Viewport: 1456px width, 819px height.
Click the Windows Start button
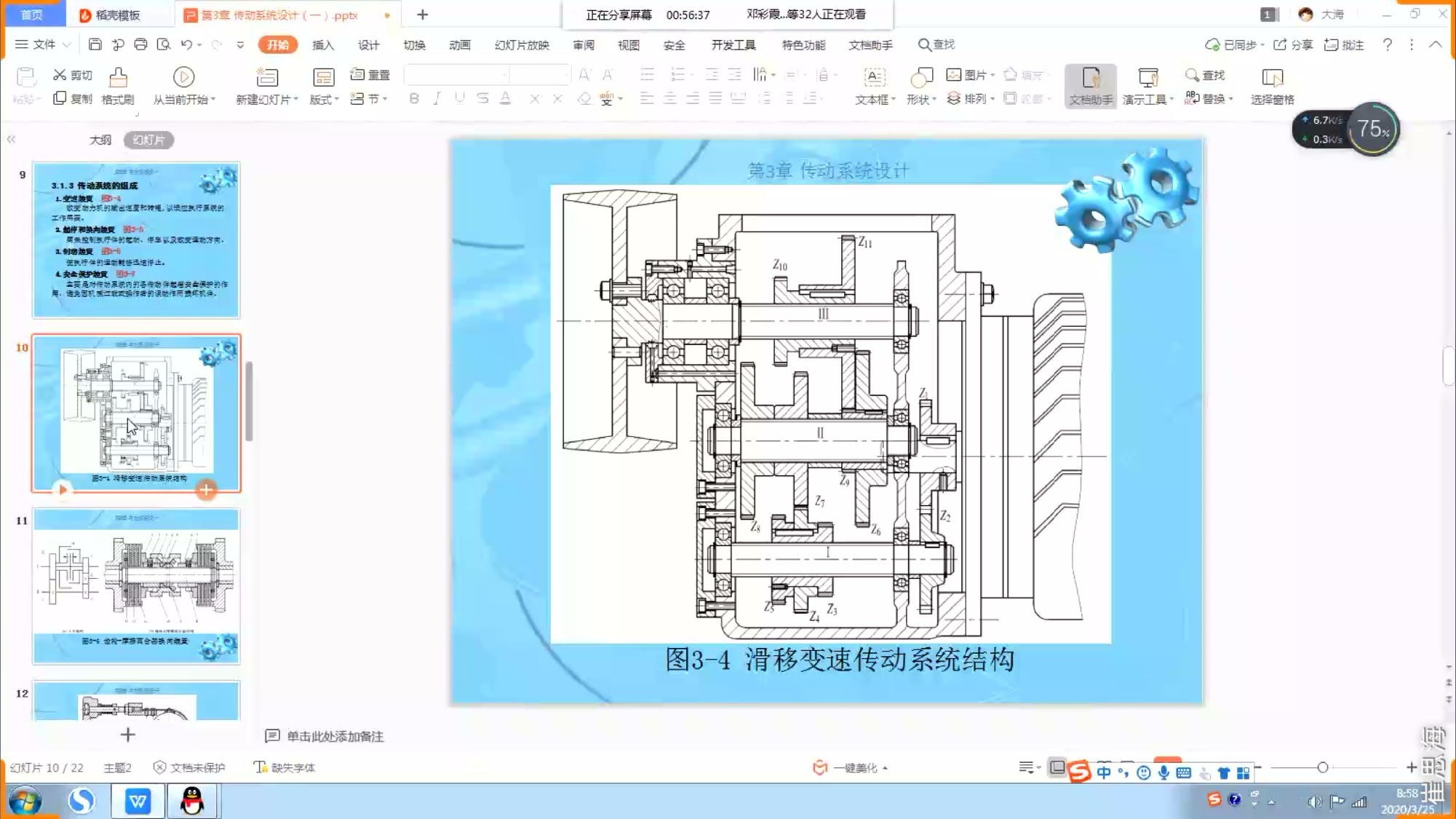click(25, 801)
